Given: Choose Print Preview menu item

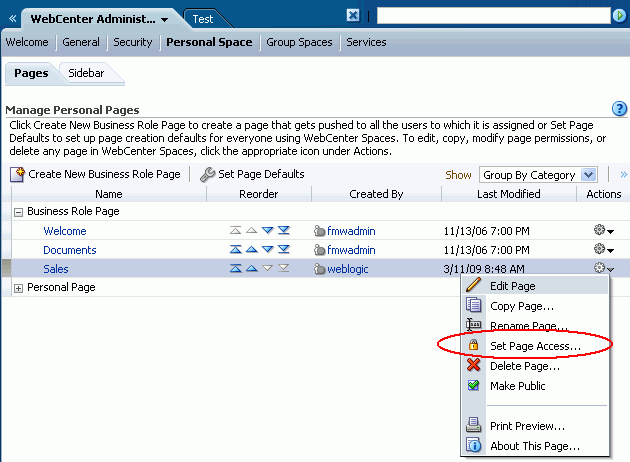Looking at the screenshot, I should pos(535,426).
